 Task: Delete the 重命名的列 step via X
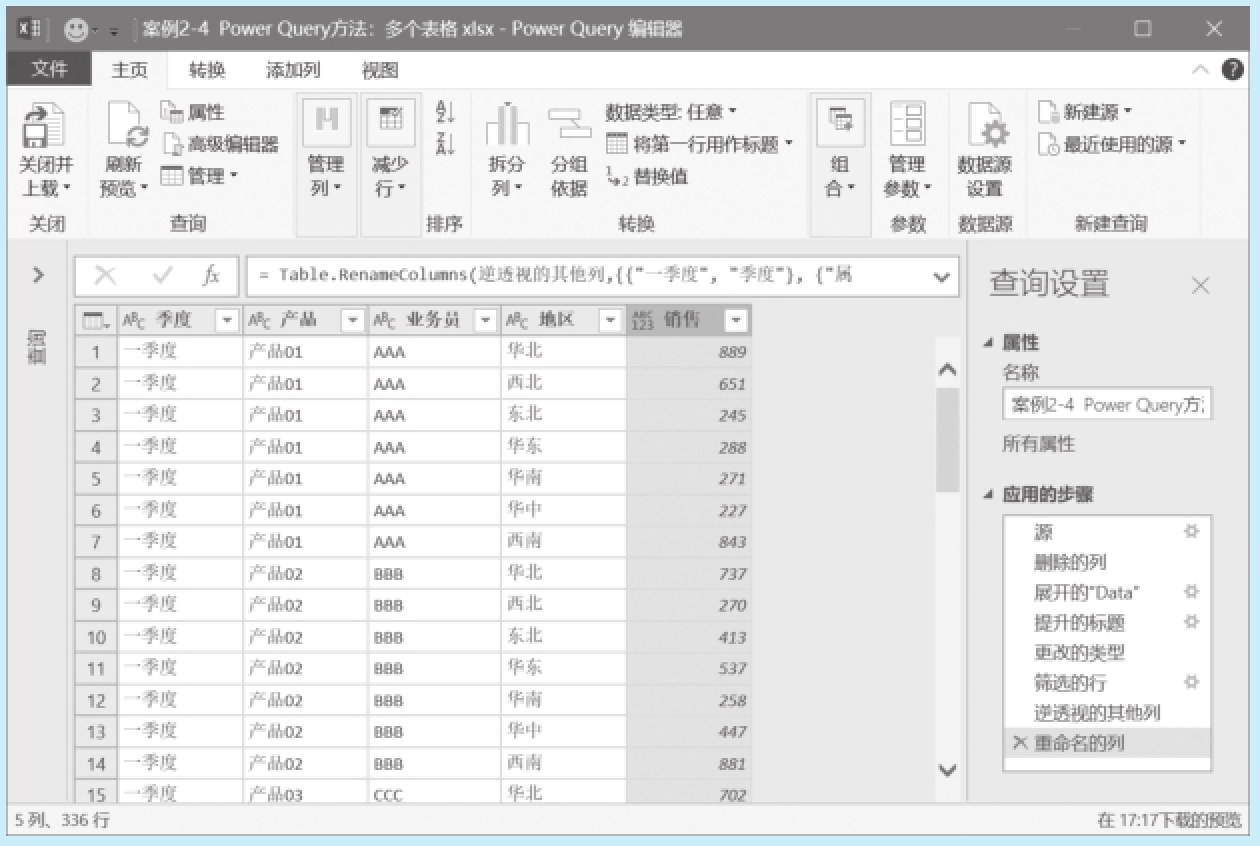click(x=1019, y=743)
